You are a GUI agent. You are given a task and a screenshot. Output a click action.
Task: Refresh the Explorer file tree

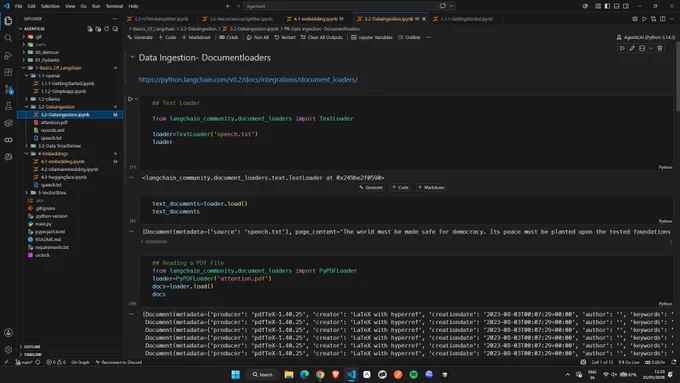click(x=107, y=29)
